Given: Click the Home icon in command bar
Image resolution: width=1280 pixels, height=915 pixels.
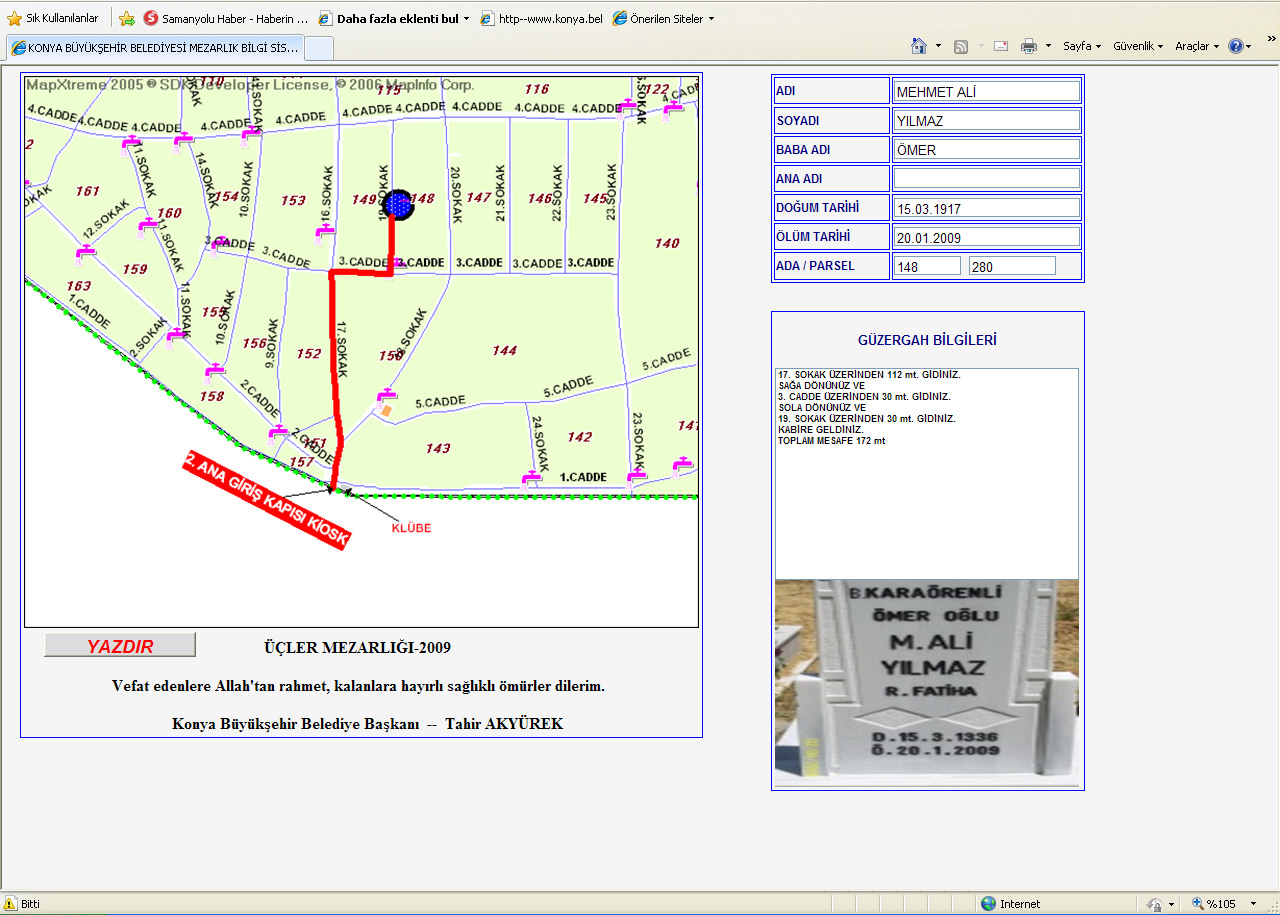Looking at the screenshot, I should [x=918, y=46].
